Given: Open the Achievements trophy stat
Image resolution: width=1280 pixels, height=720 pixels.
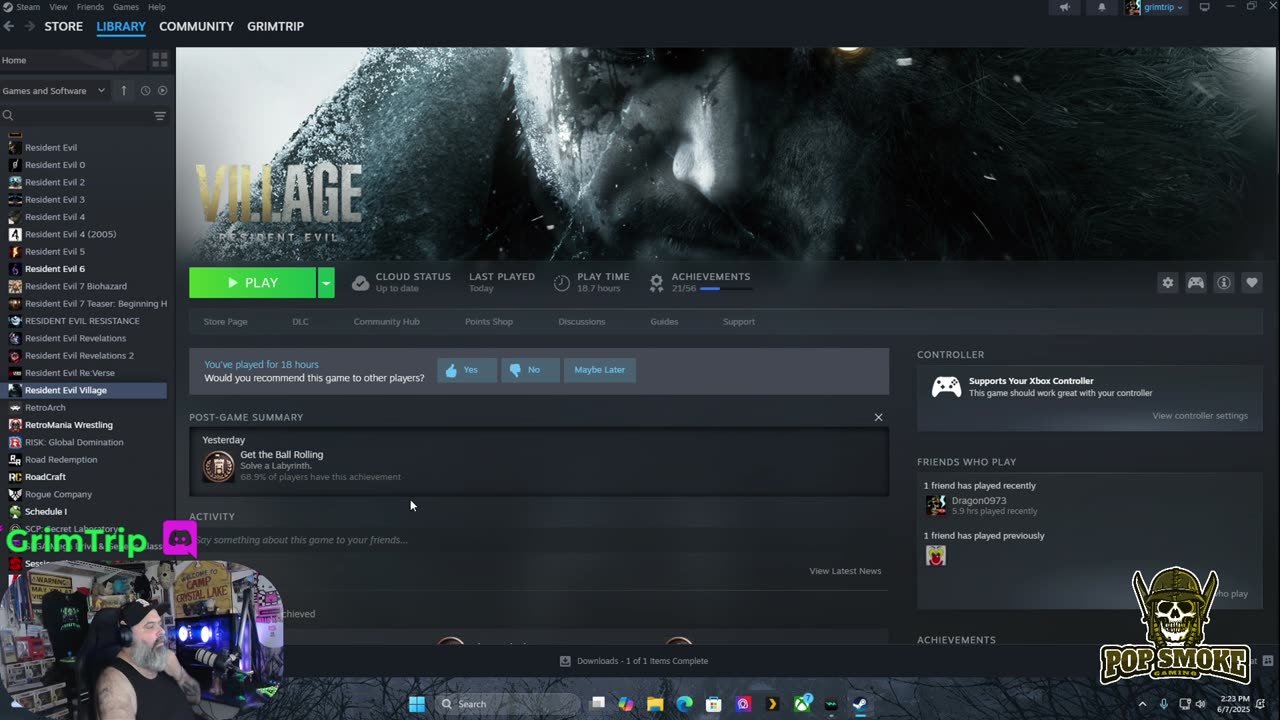Looking at the screenshot, I should pyautogui.click(x=656, y=283).
